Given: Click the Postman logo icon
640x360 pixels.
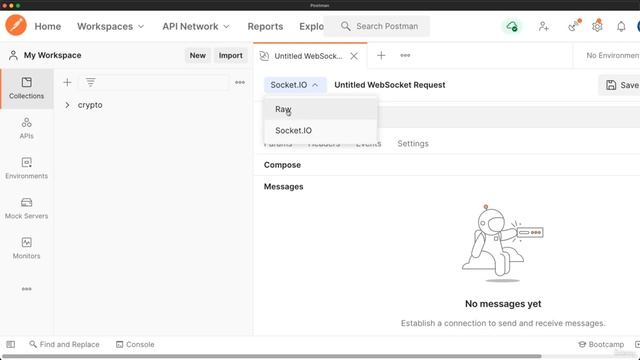Looking at the screenshot, I should point(16,25).
